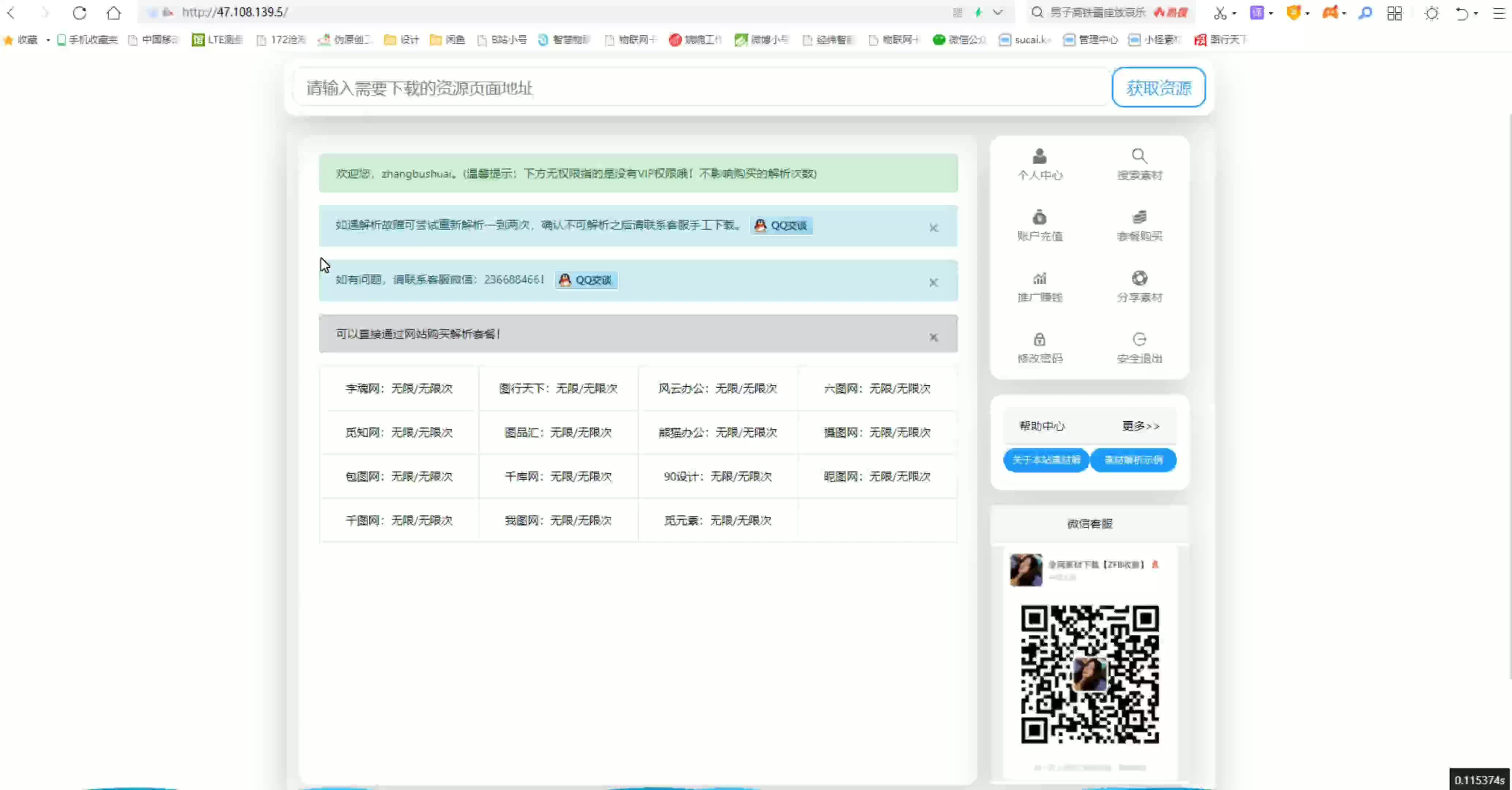The image size is (1512, 790).
Task: Expand the dropdown beside the shield icon
Action: tap(1307, 13)
